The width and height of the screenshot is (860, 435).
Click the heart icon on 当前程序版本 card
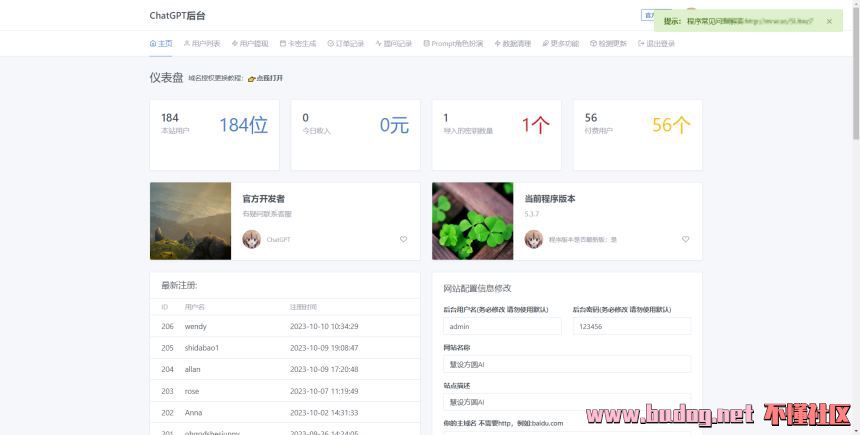(x=686, y=240)
